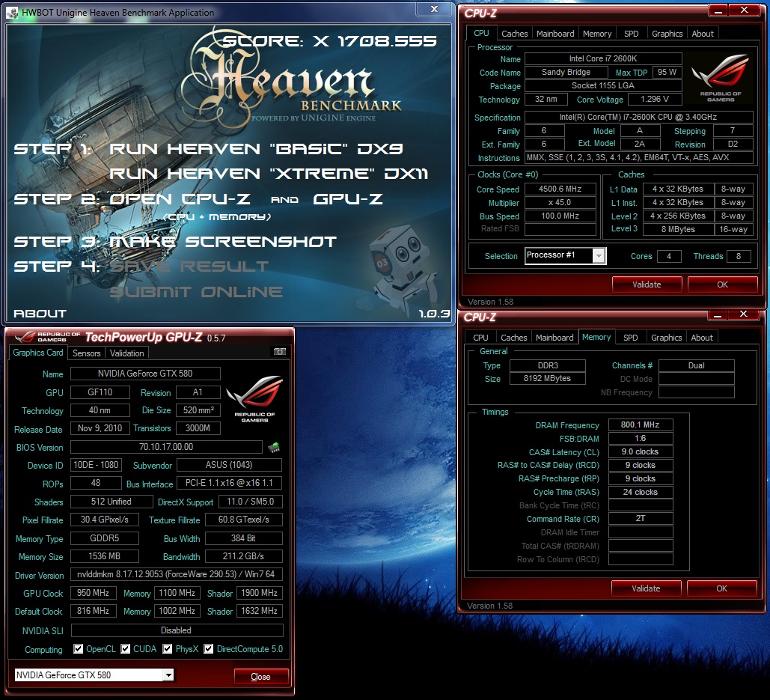Toggle the DirectCompute 5.0 checkbox
The image size is (770, 700).
pyautogui.click(x=208, y=649)
